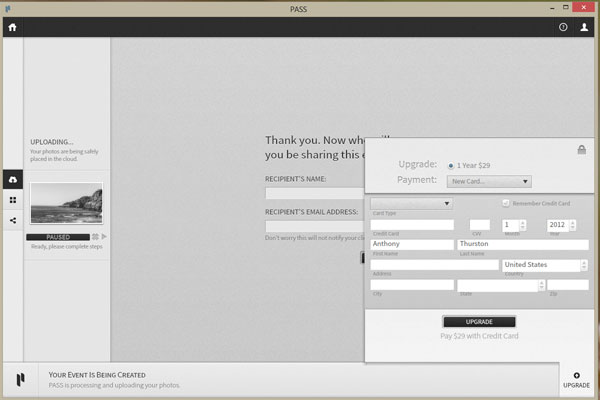600x400 pixels.
Task: Maximize the PASS window
Action: pos(565,8)
